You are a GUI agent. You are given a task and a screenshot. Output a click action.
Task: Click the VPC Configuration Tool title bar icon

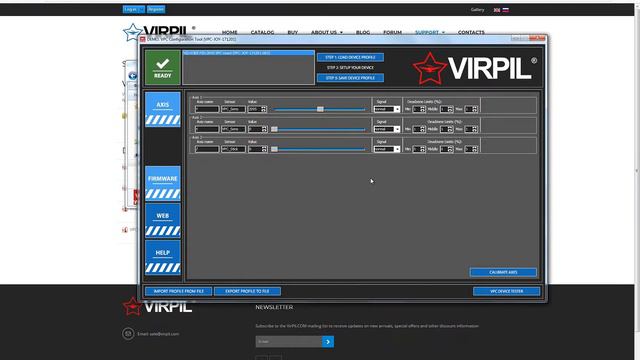click(142, 39)
